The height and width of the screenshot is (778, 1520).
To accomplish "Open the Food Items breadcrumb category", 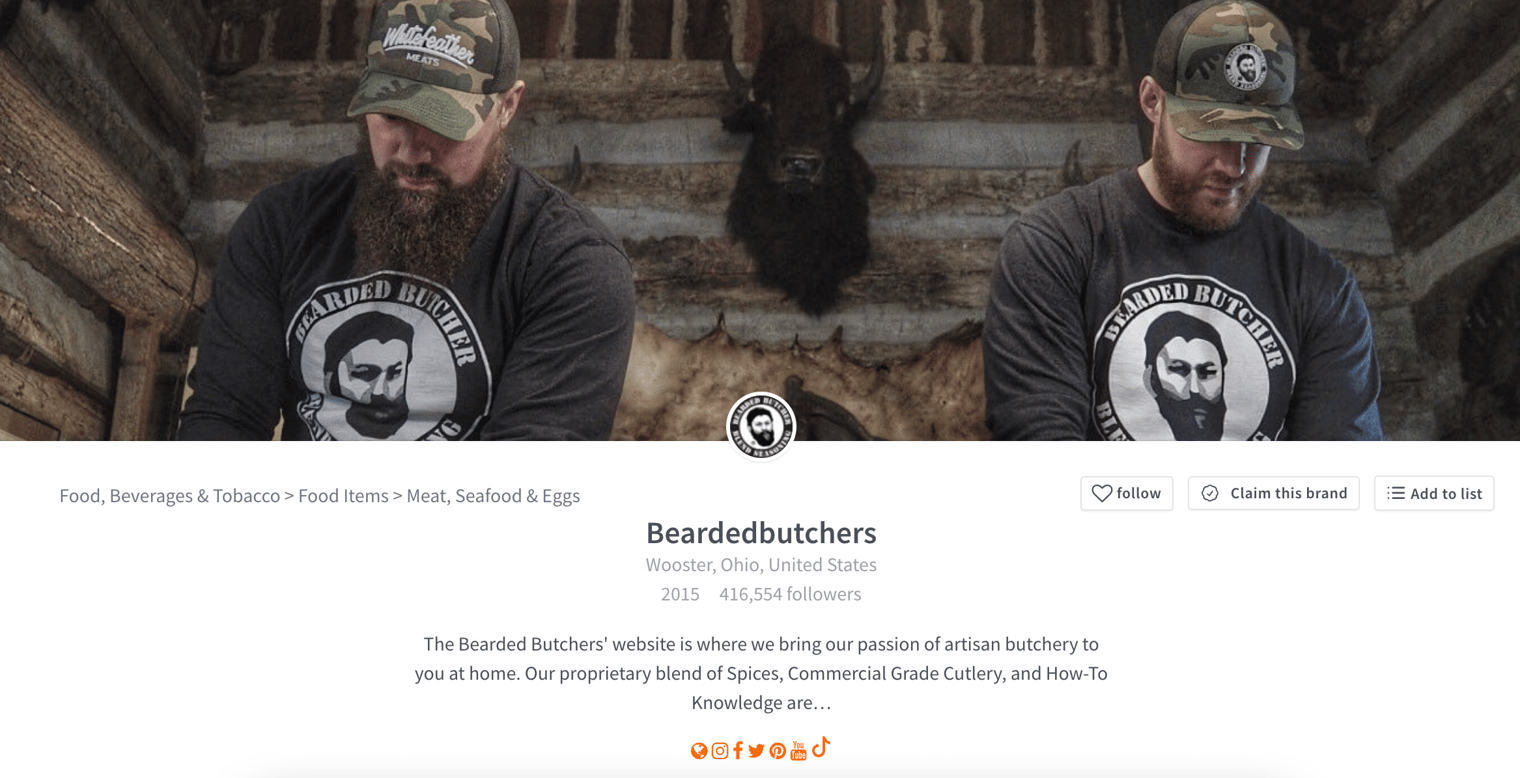I will click(x=343, y=496).
